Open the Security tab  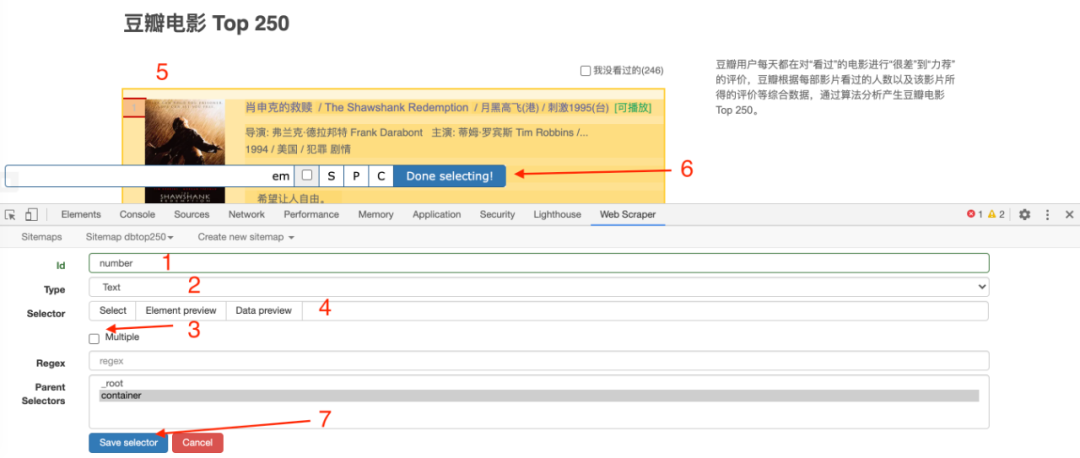497,214
